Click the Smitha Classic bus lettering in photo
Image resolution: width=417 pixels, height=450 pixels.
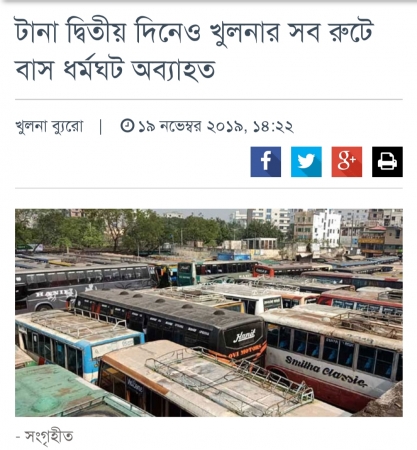327,371
